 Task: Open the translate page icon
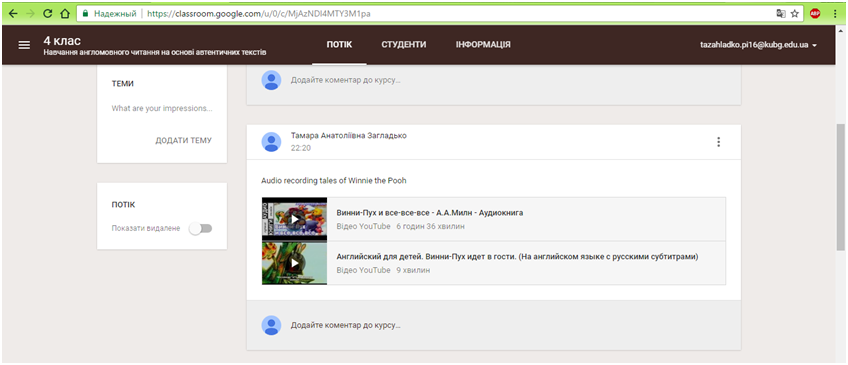click(781, 14)
